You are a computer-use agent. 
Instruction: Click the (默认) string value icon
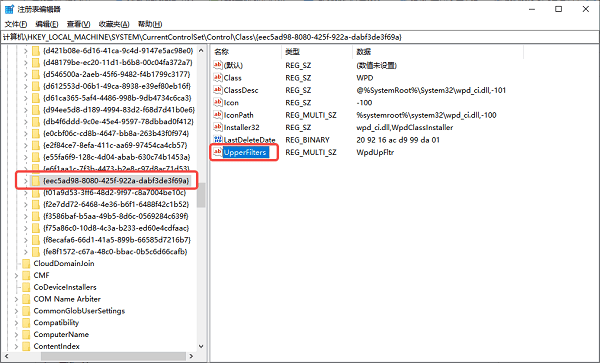point(218,65)
